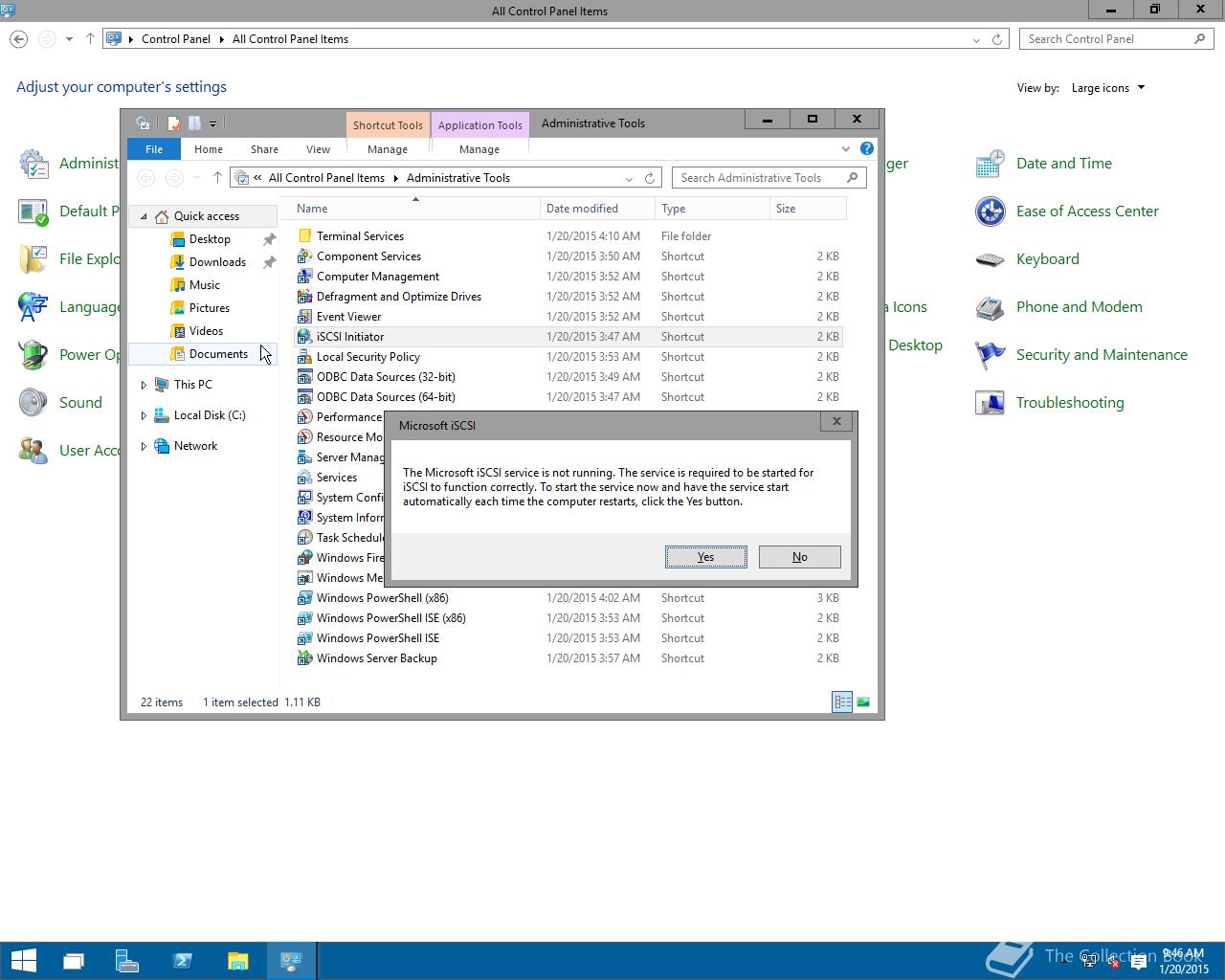Open the File menu tab
This screenshot has width=1225, height=980.
(154, 148)
